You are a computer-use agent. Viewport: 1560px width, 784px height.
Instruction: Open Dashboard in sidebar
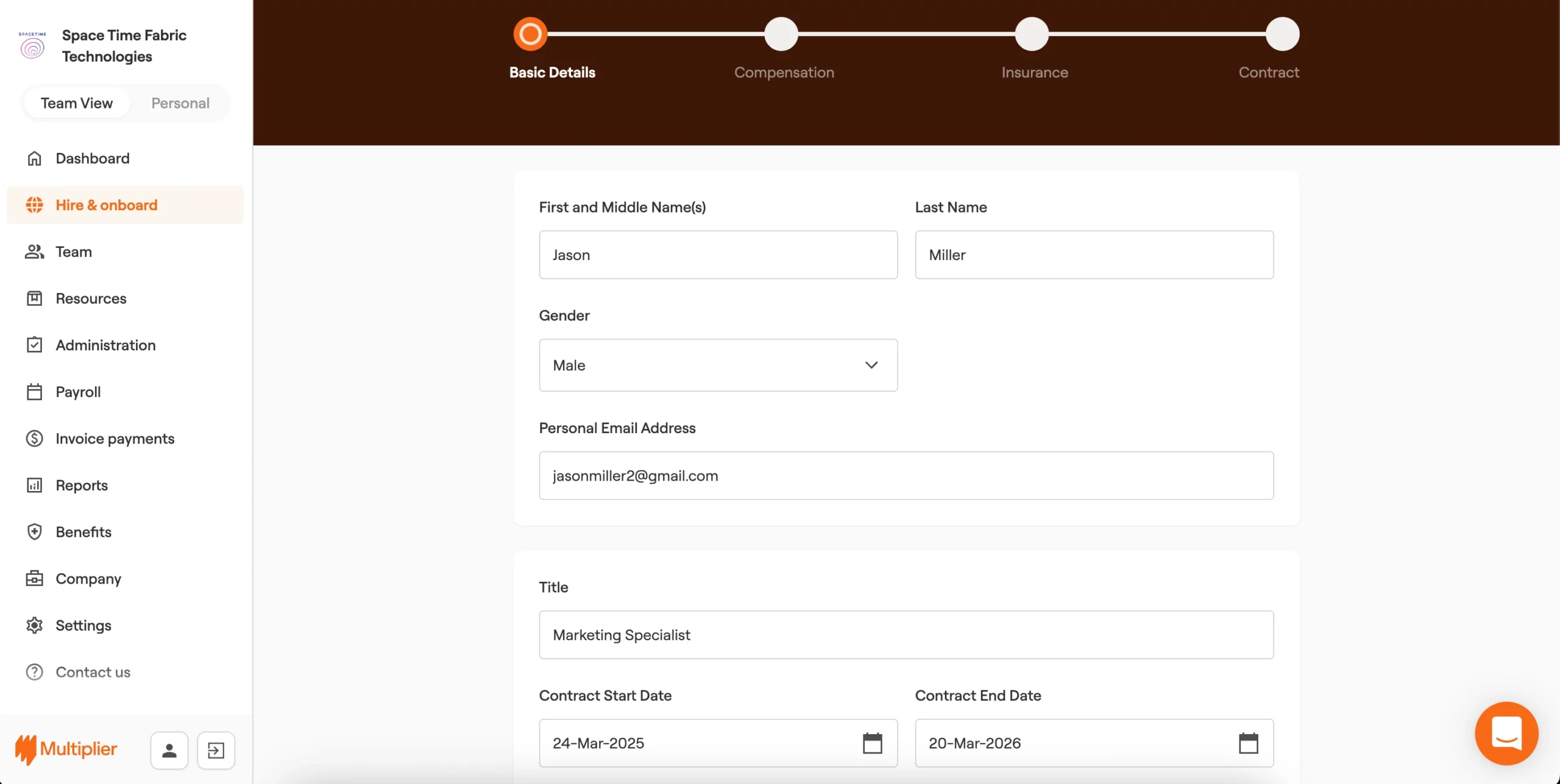coord(125,158)
